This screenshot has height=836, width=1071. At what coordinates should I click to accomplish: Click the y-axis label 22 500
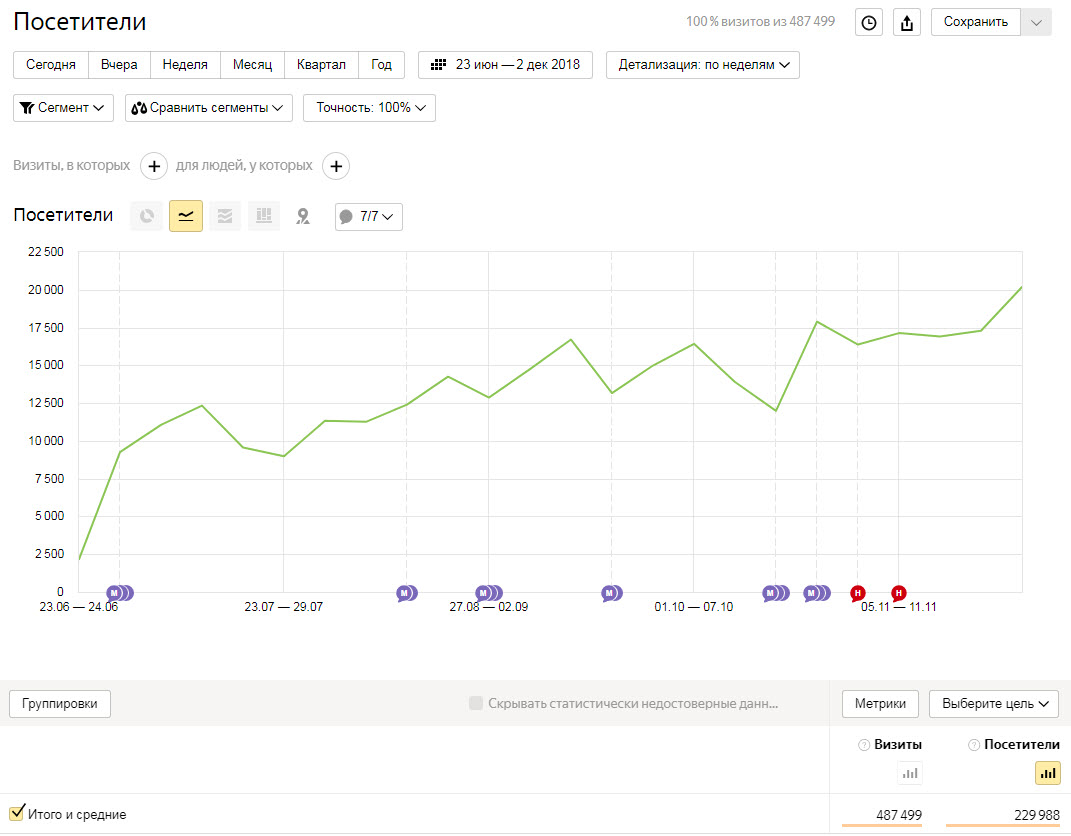tap(46, 252)
